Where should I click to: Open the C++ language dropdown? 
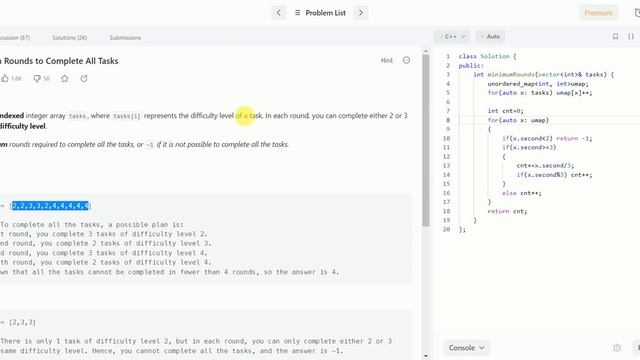pos(452,36)
